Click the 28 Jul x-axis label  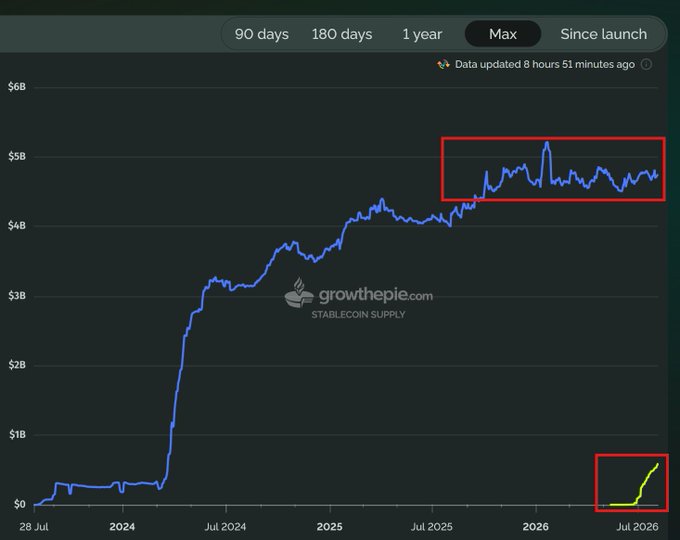point(34,527)
